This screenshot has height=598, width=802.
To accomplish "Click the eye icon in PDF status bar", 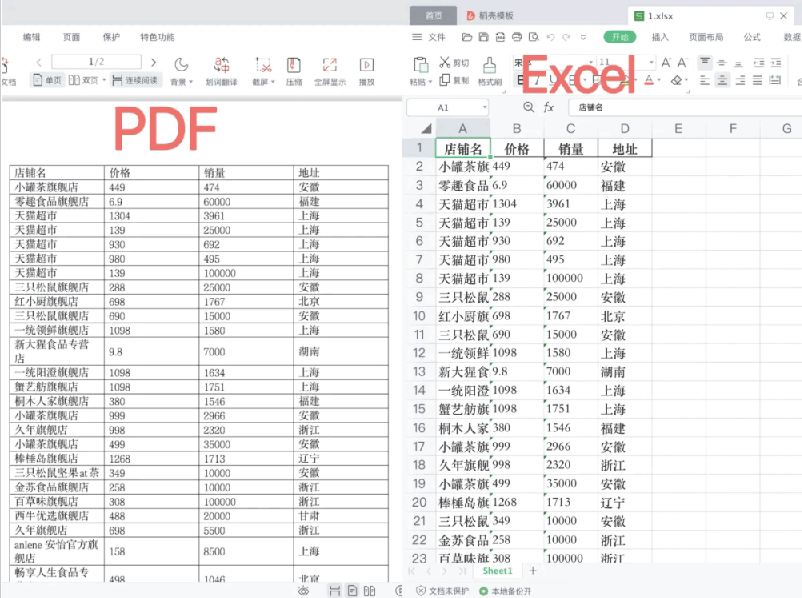I will tap(303, 591).
